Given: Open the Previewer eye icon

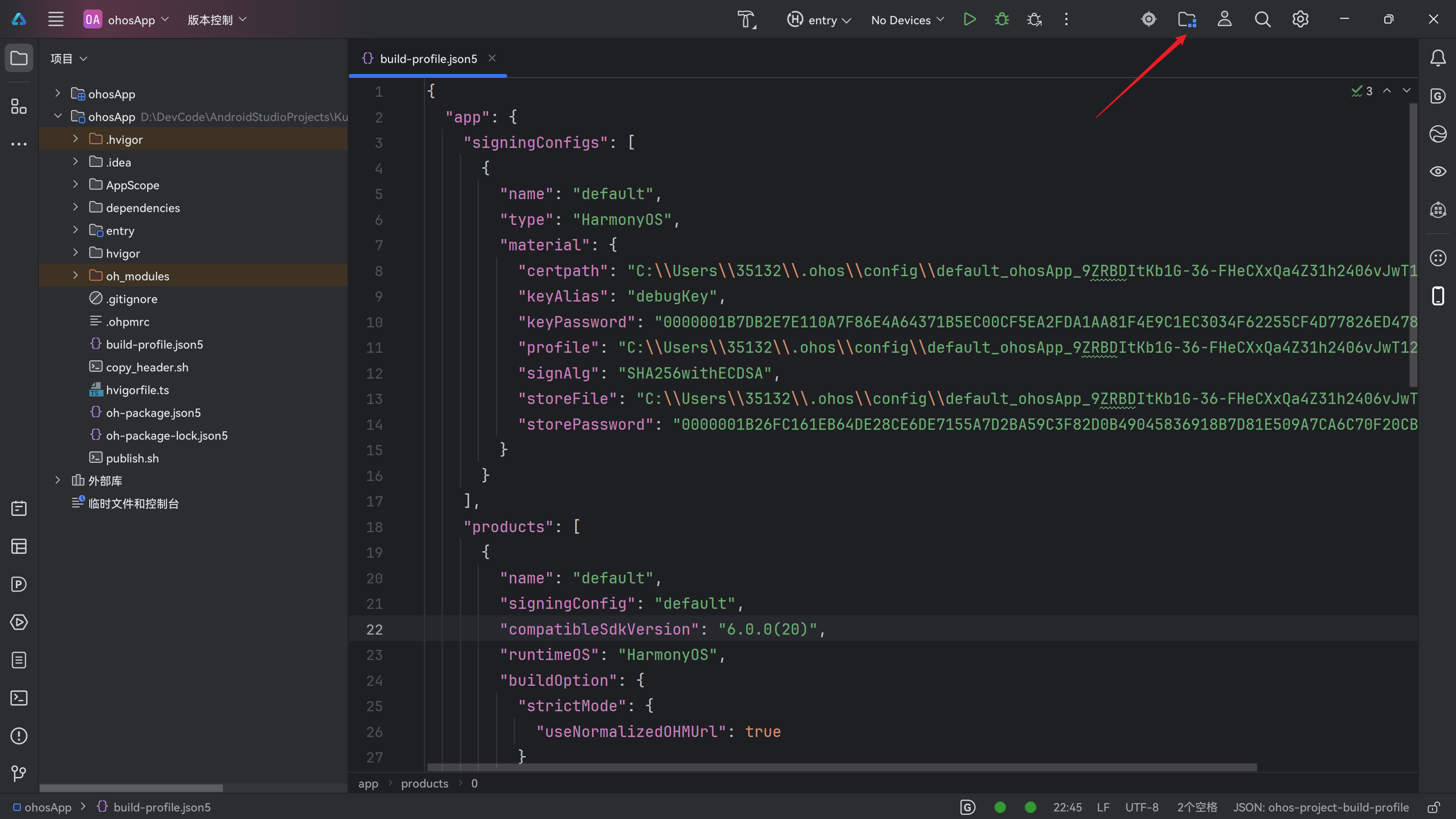Looking at the screenshot, I should [x=1437, y=171].
